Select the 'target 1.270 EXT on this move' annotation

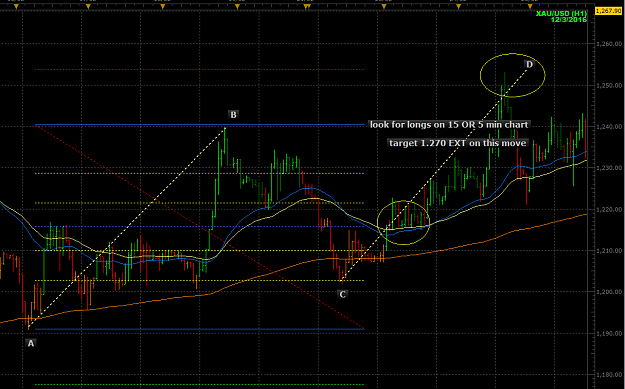pos(458,143)
